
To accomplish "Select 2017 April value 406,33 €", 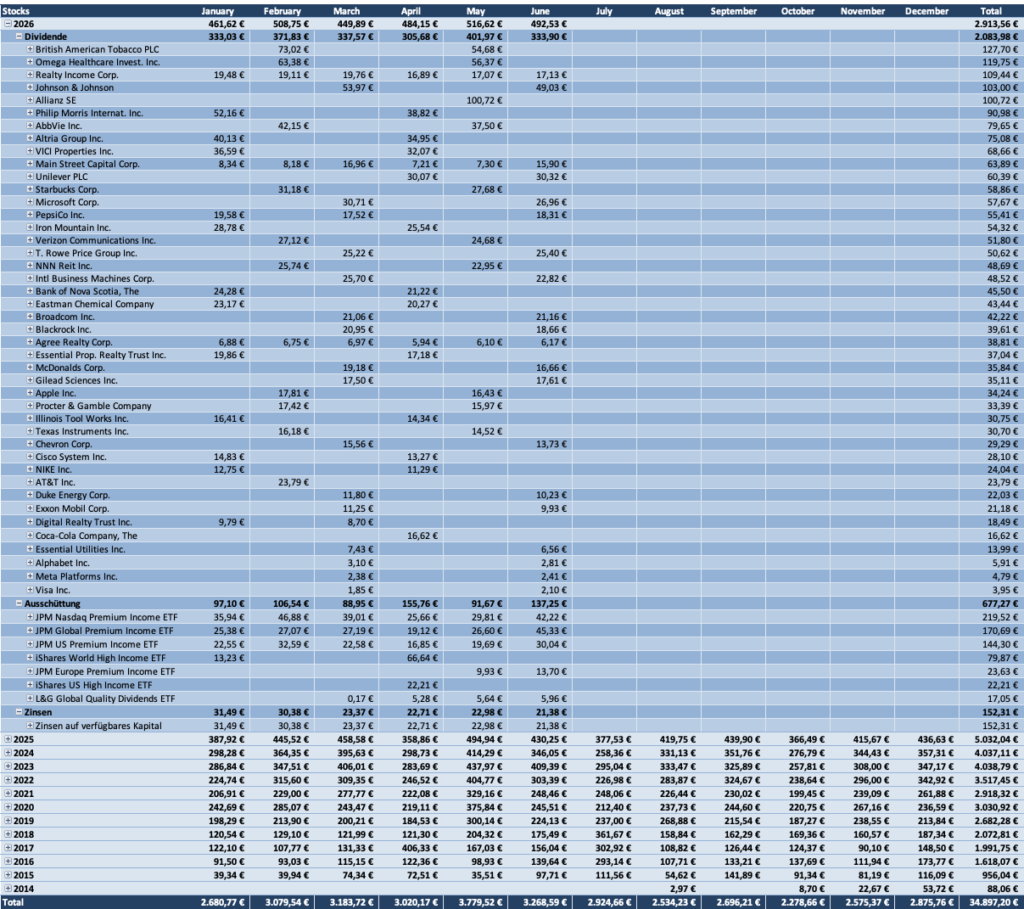I will click(x=420, y=848).
